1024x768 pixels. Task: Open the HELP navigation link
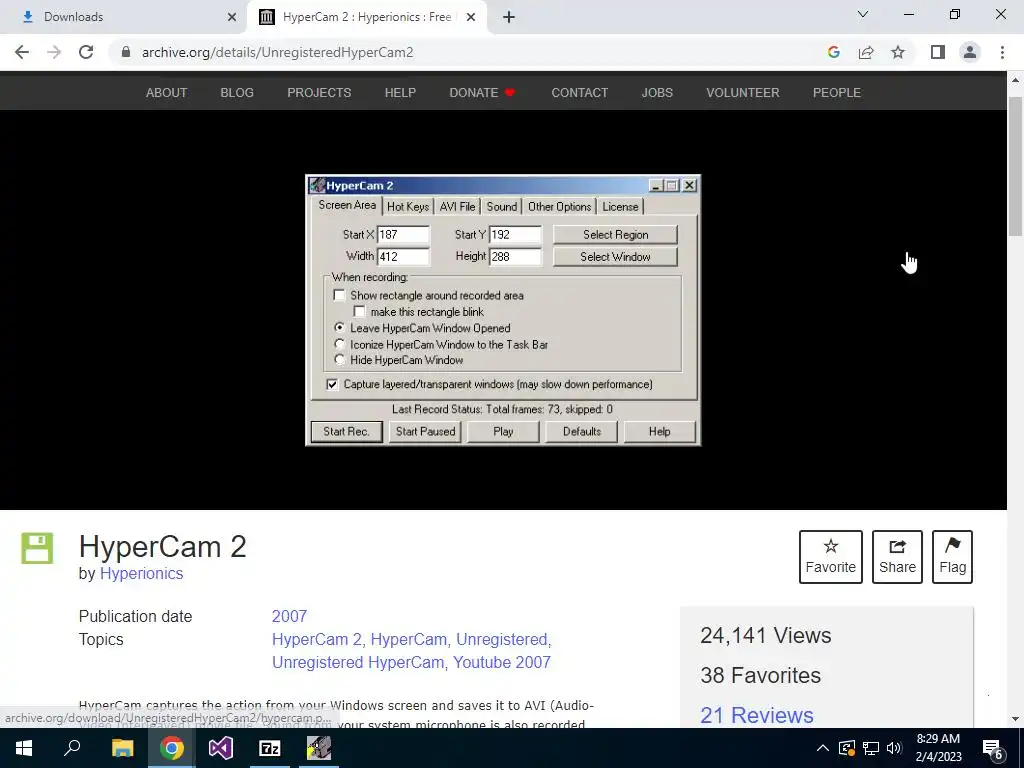pyautogui.click(x=400, y=93)
